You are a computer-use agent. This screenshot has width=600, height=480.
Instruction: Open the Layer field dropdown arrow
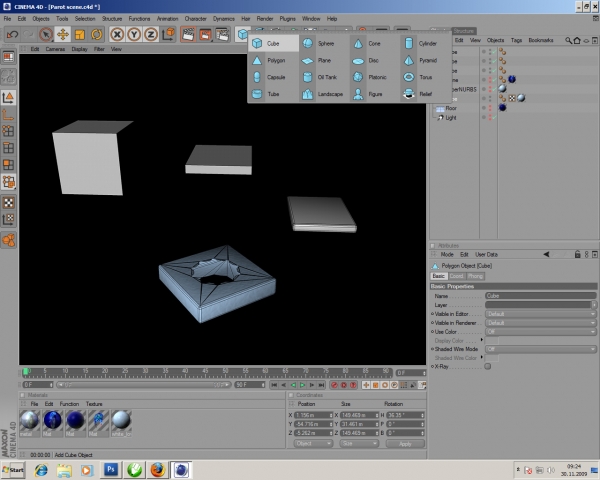click(594, 305)
